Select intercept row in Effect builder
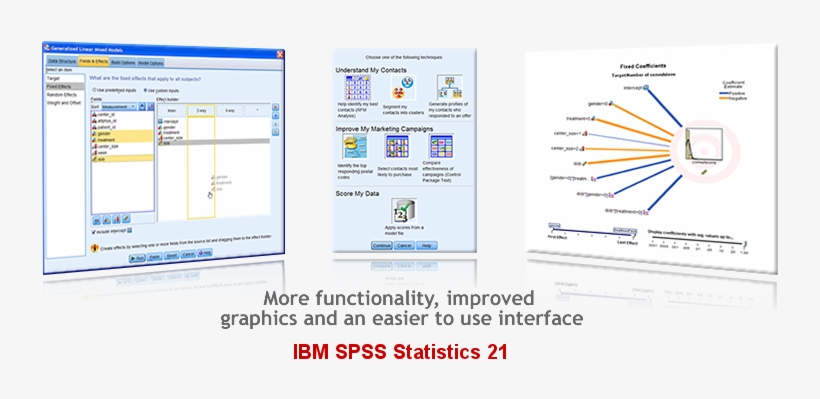 pyautogui.click(x=171, y=121)
